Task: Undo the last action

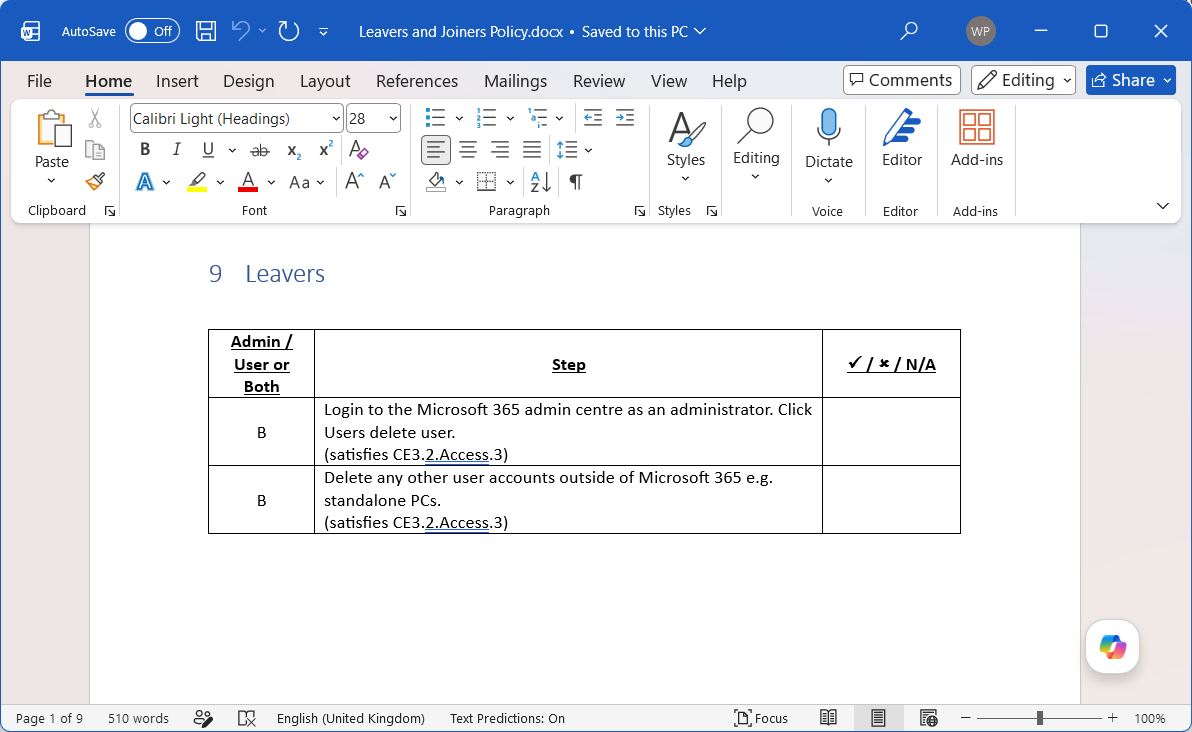Action: click(241, 31)
